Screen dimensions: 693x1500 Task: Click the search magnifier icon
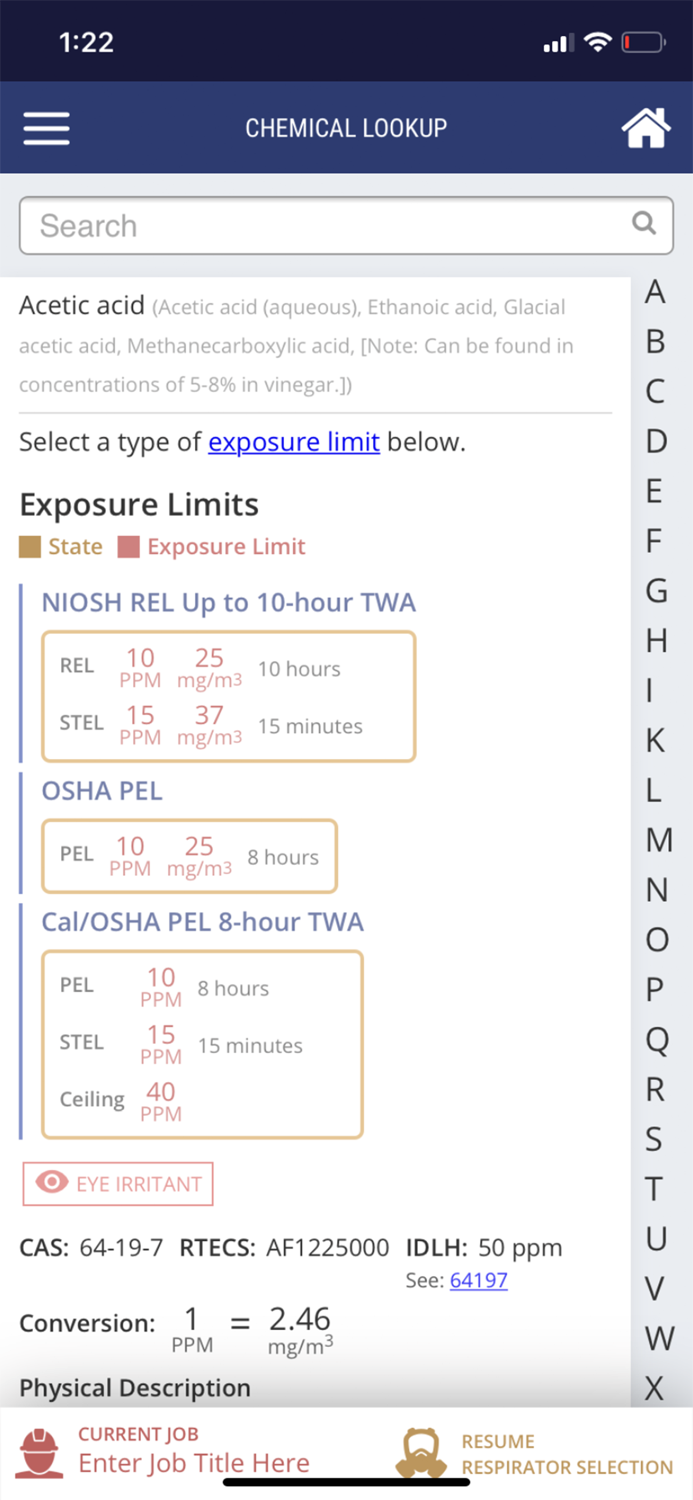[645, 223]
